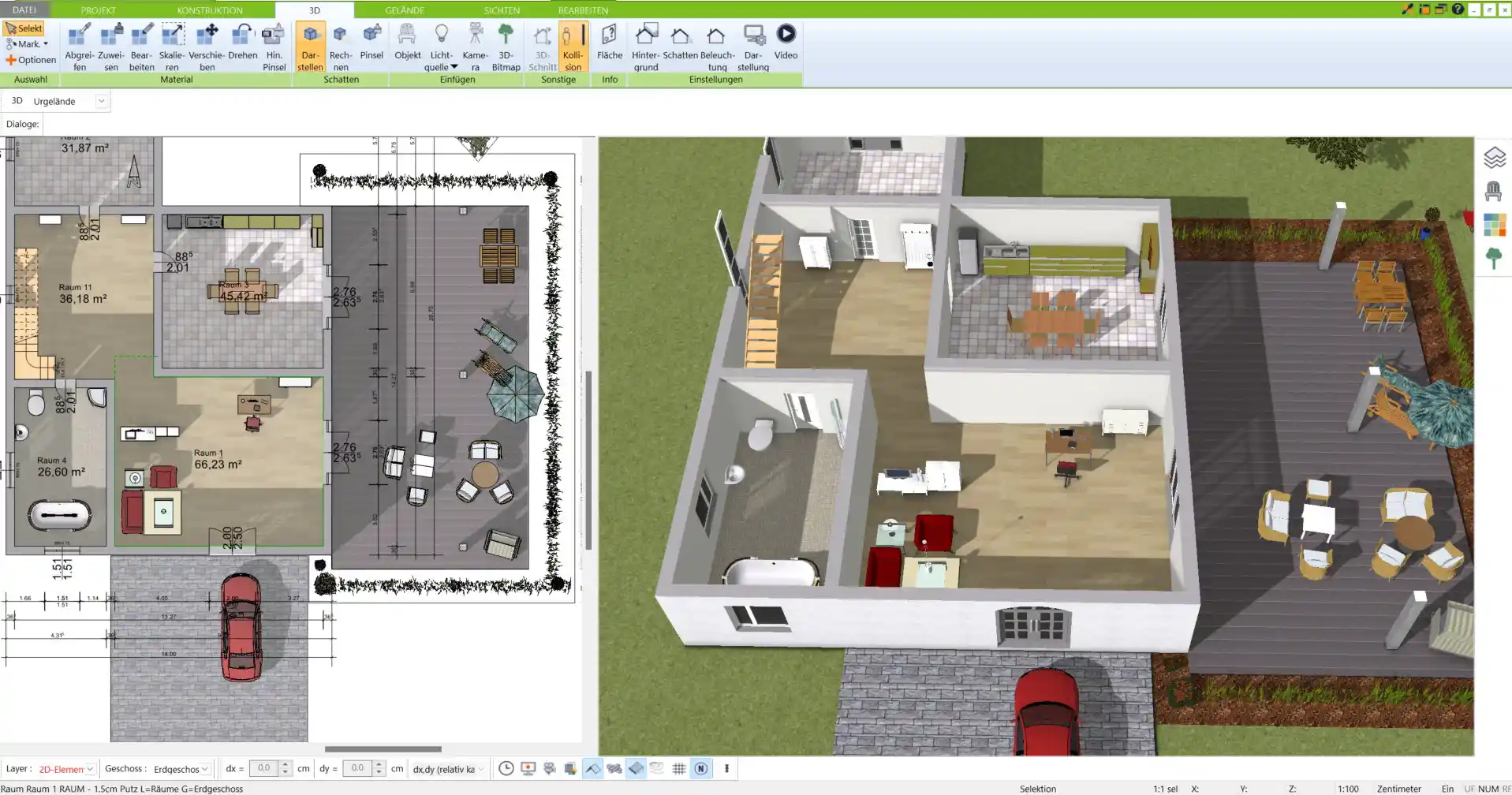
Task: Select the 3D ribbon tab
Action: 315,10
